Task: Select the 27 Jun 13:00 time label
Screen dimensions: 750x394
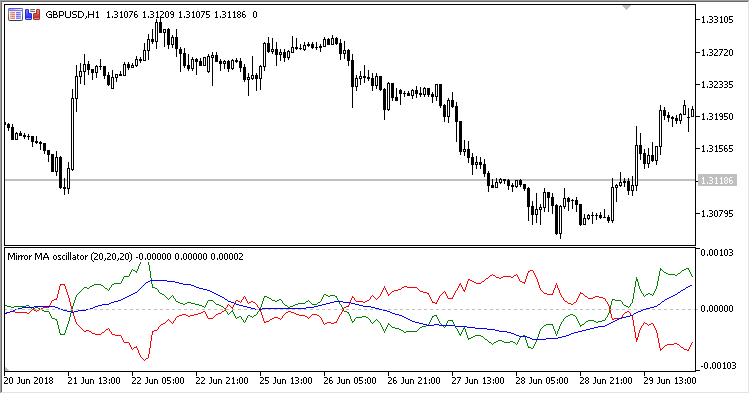Action: [478, 381]
